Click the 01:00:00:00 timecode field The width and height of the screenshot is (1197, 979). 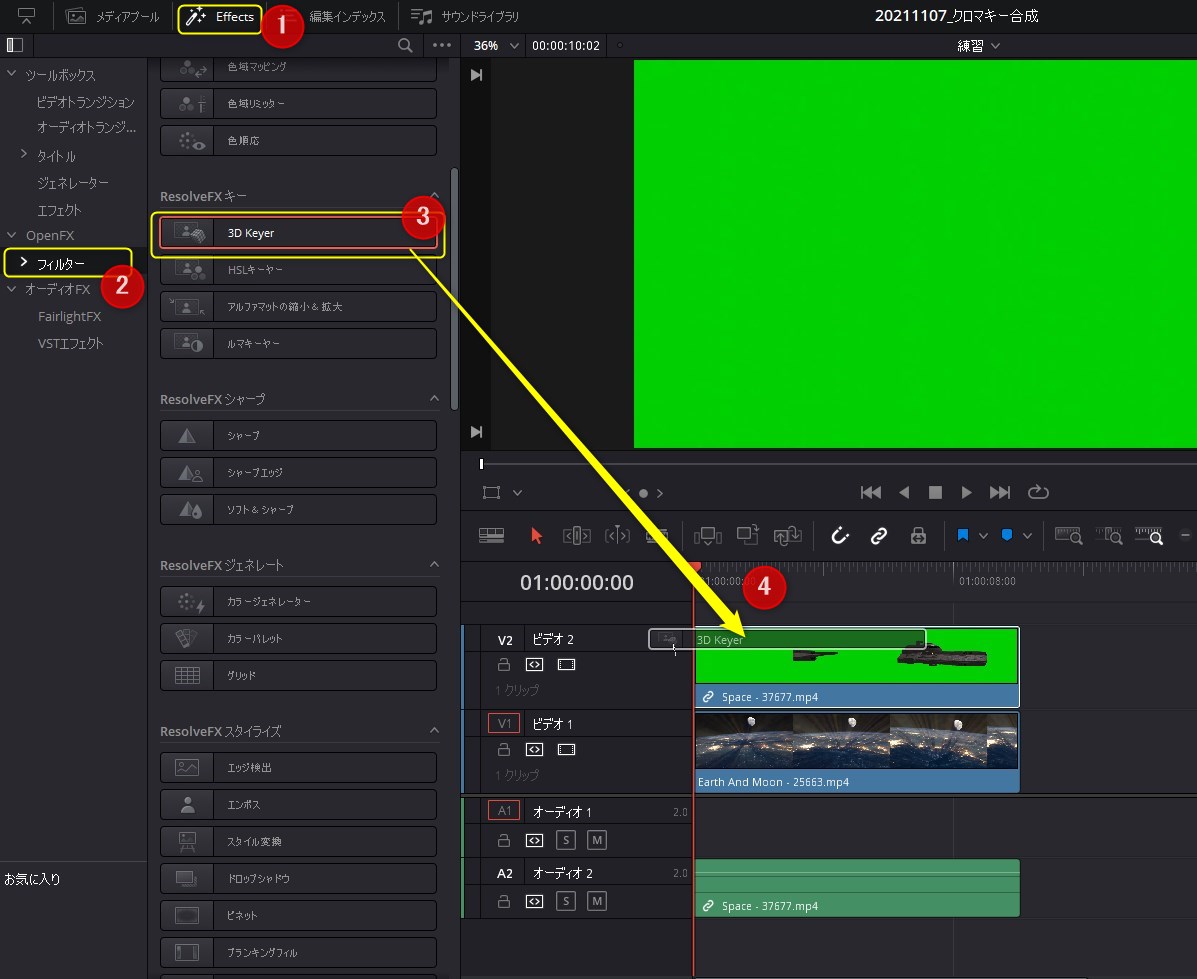point(577,583)
